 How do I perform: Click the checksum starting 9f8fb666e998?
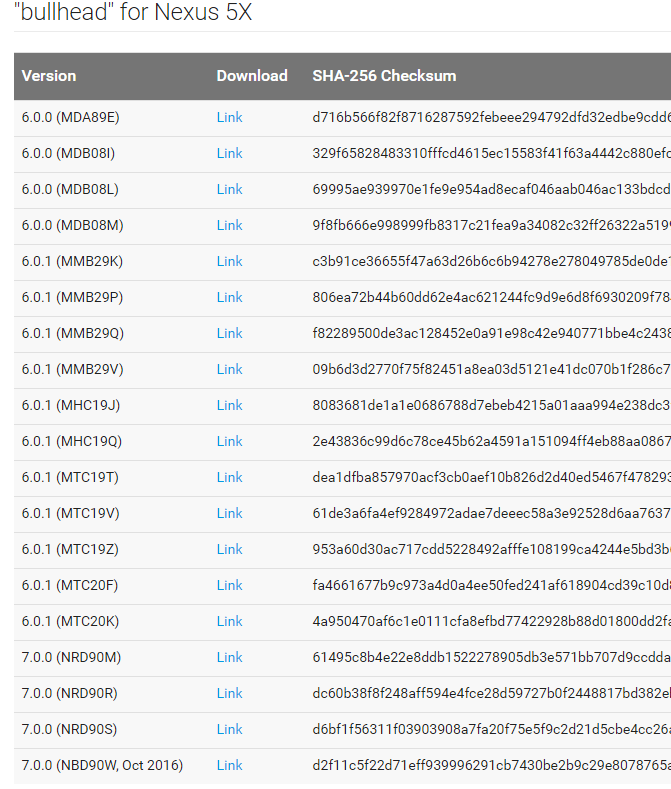[492, 225]
